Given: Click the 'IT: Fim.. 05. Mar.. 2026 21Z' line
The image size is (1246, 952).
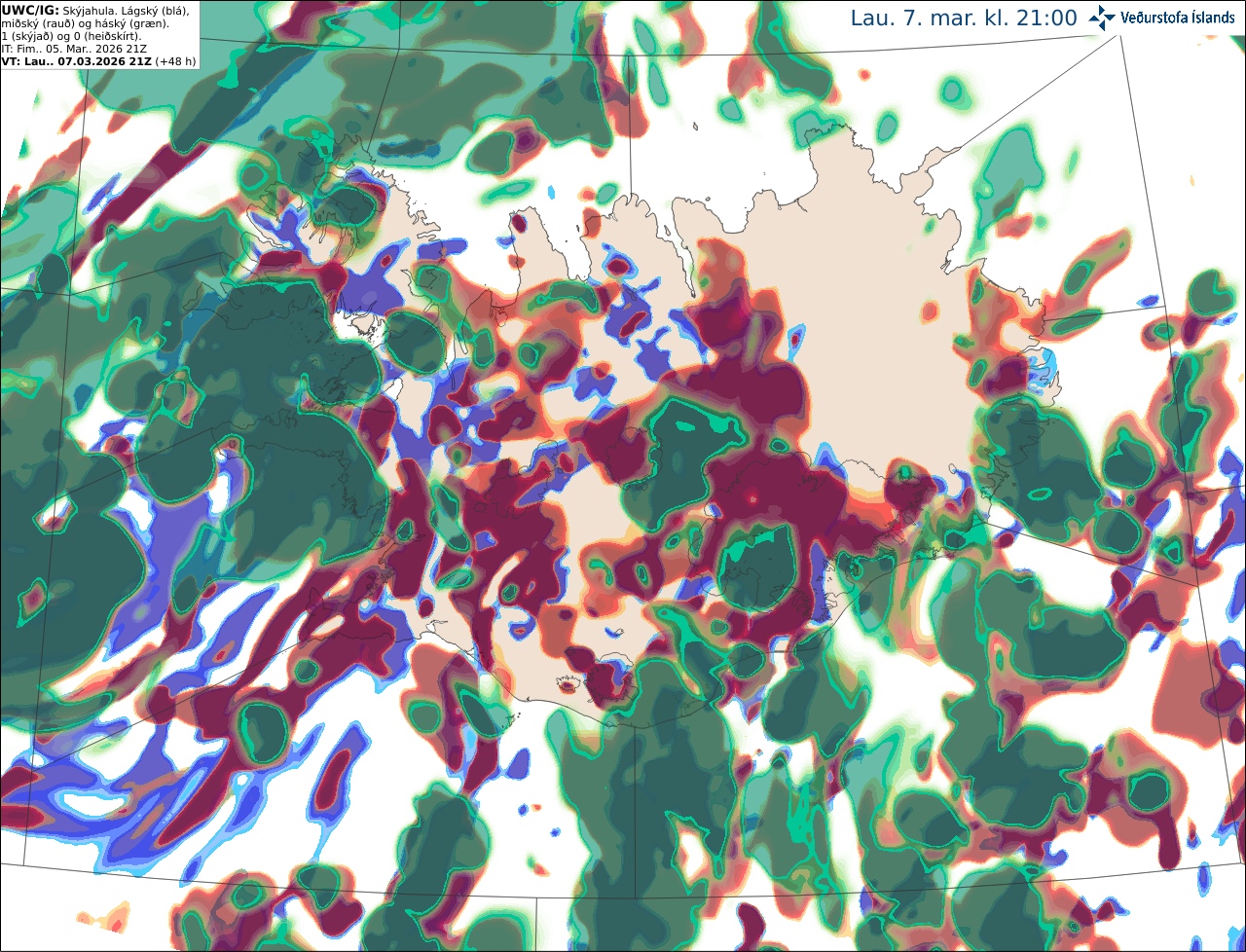Looking at the screenshot, I should [x=74, y=48].
